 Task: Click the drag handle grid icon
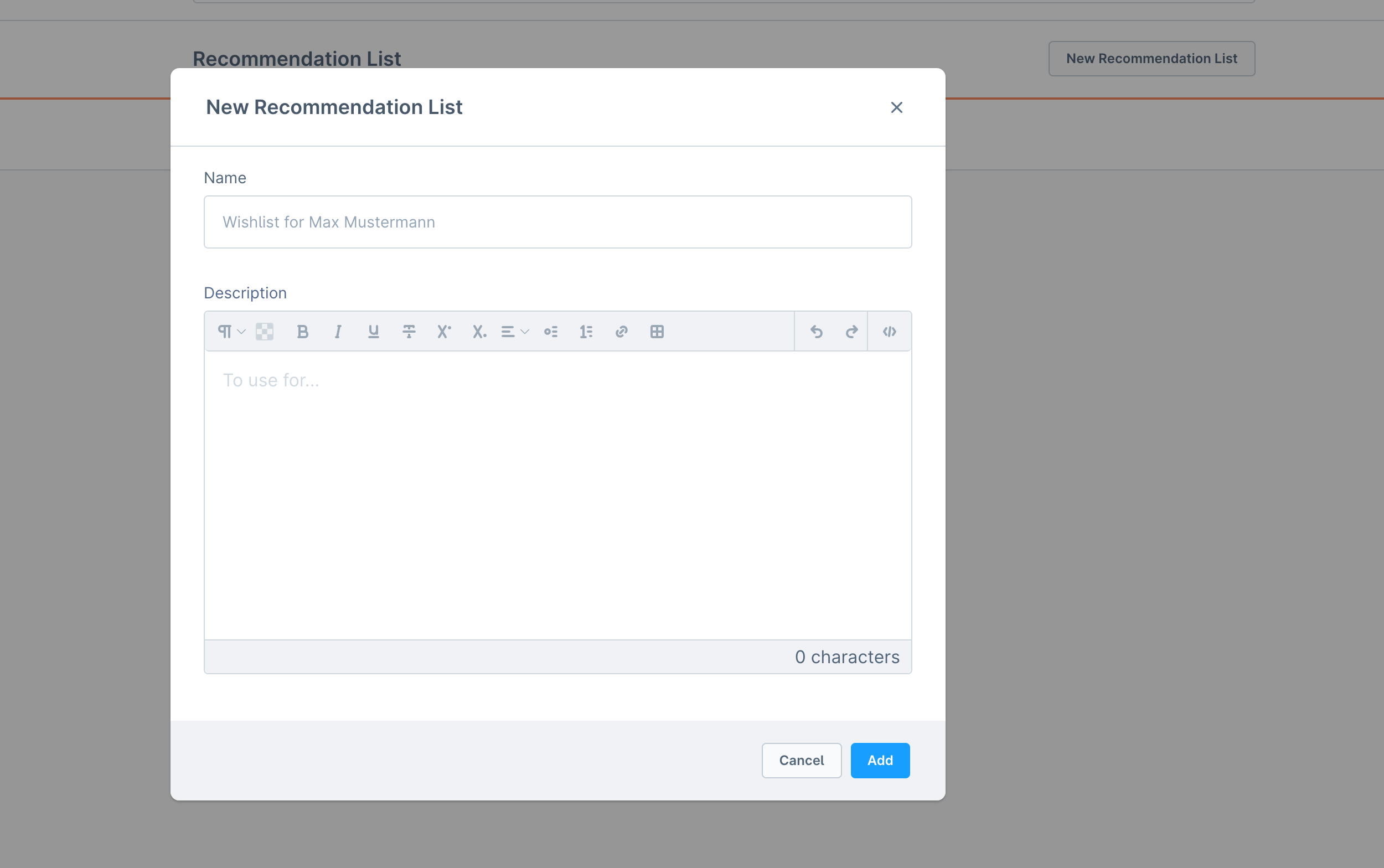point(265,331)
